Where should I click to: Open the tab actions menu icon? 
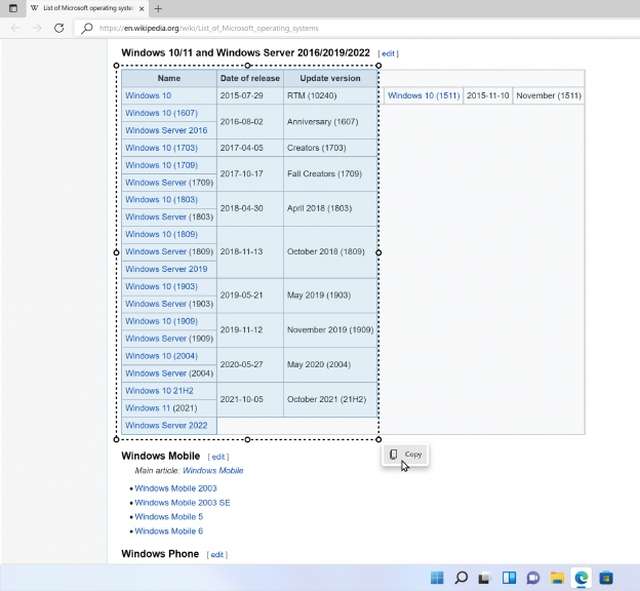click(x=13, y=8)
